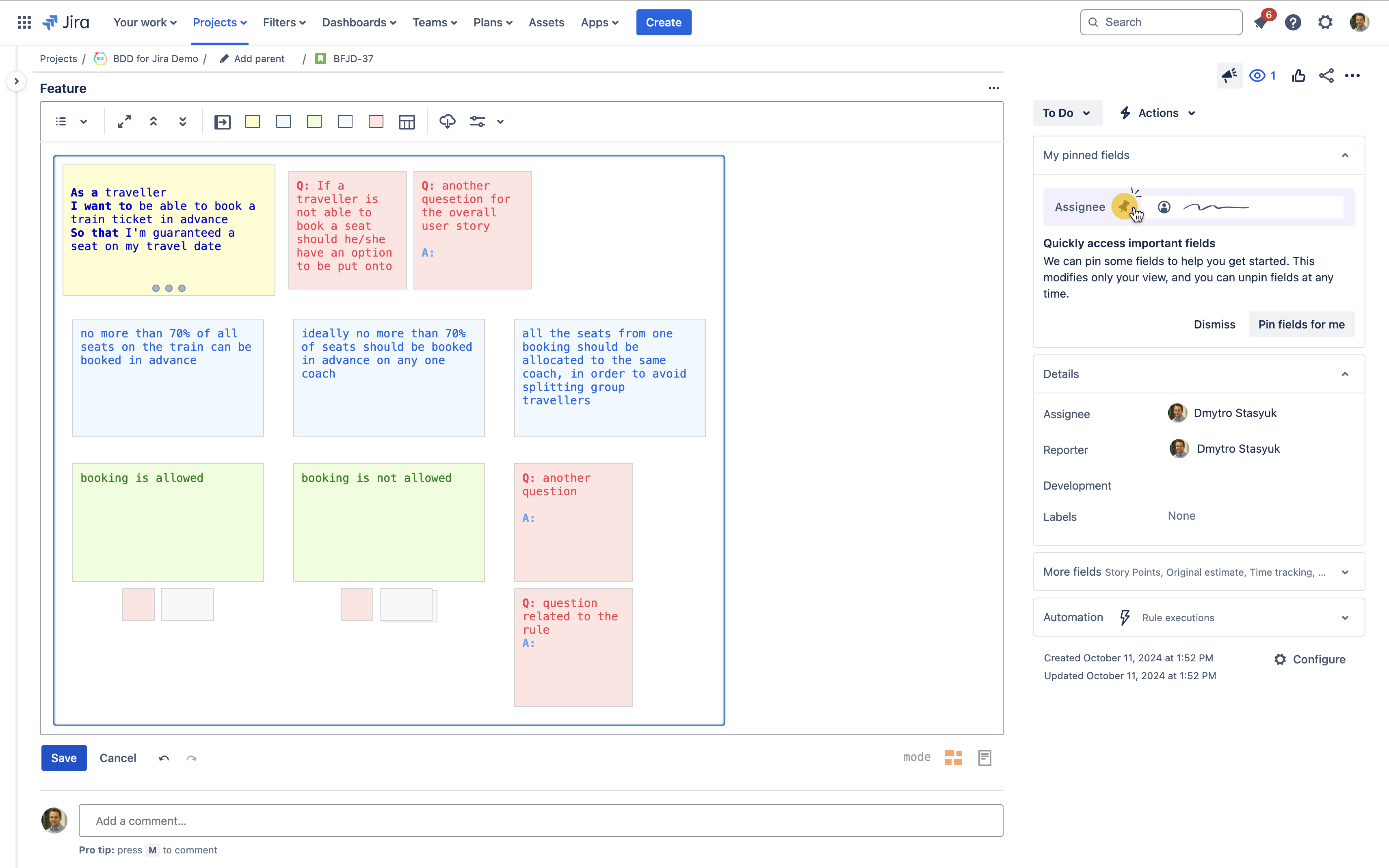Open the user profile avatar menu
Screen dimensions: 1389x868
point(1359,22)
